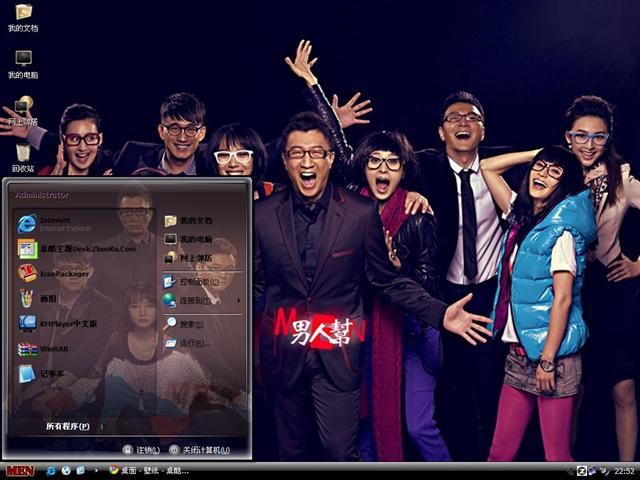Open the 网上邻居 desktop icon
The image size is (640, 480).
pyautogui.click(x=23, y=110)
